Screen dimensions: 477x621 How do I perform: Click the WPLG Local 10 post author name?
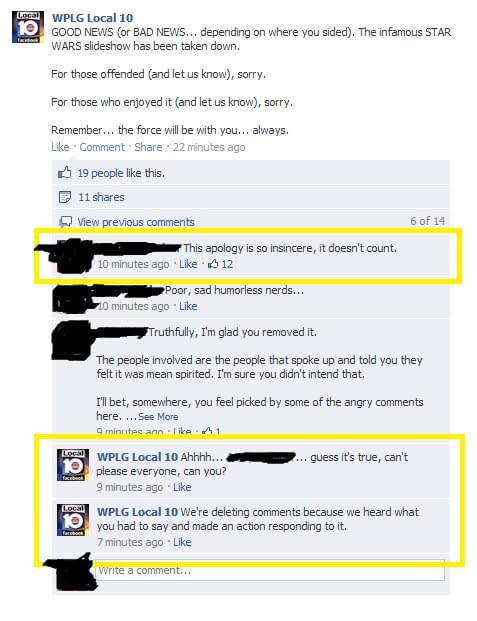[x=92, y=18]
